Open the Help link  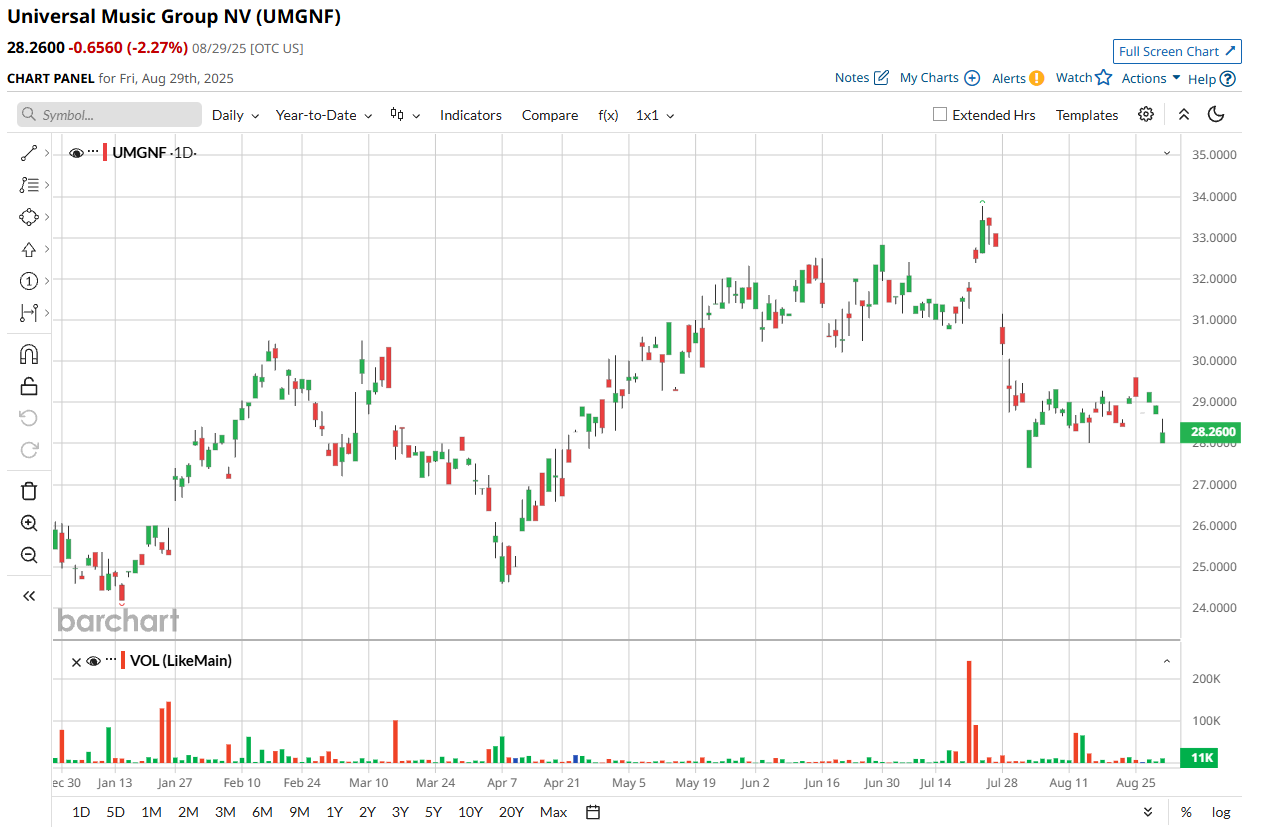pos(1212,78)
